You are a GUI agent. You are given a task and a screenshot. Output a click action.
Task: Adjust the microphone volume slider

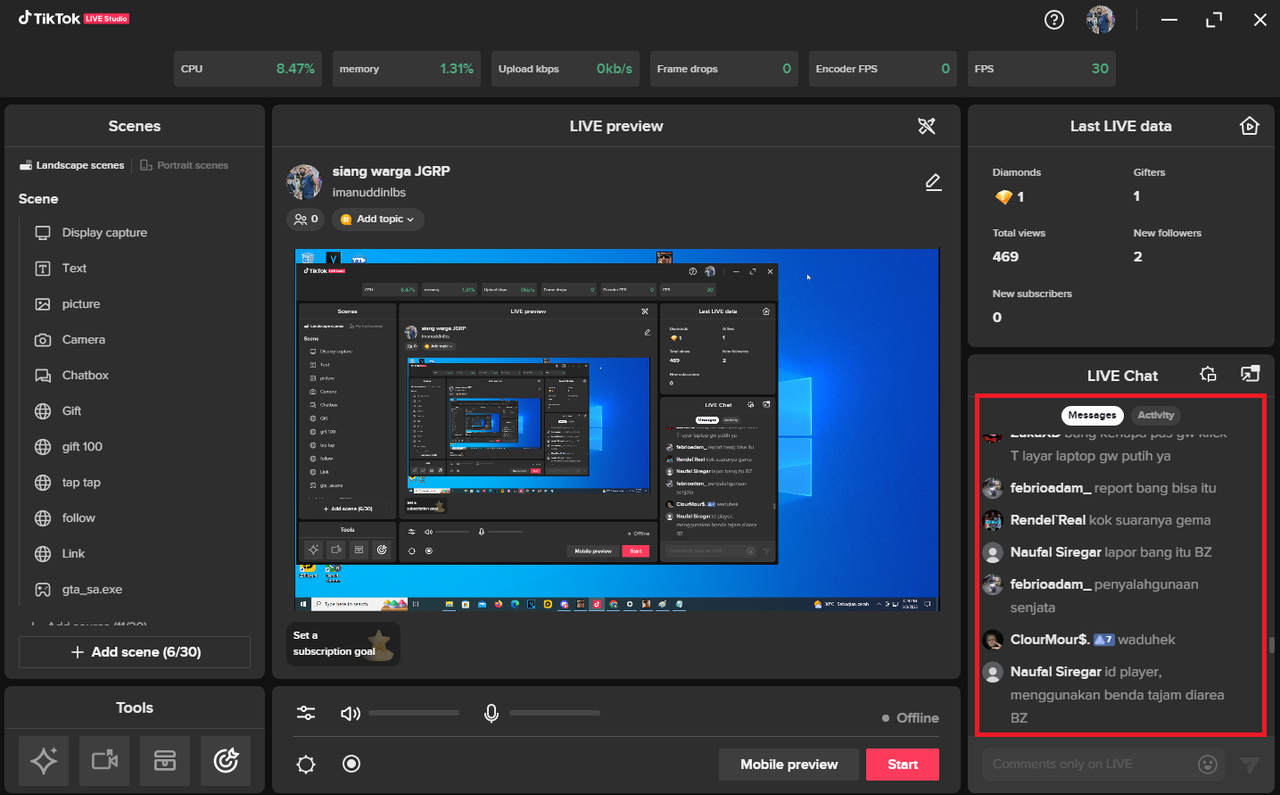point(555,713)
